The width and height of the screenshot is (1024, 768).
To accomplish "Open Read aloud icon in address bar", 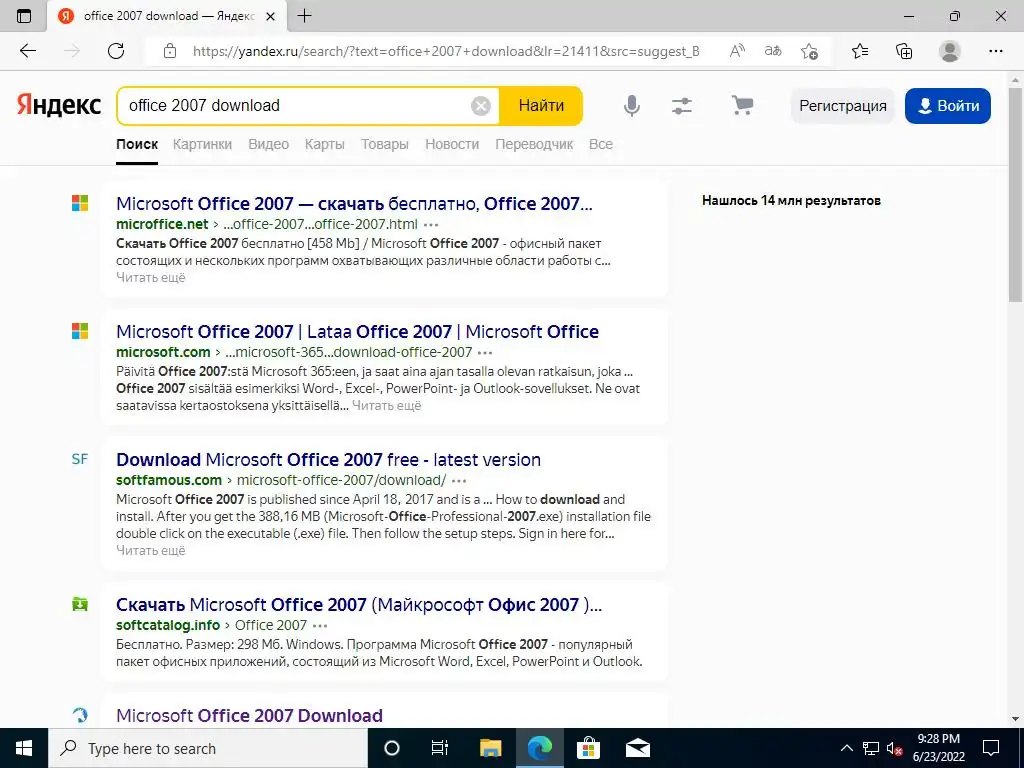I will (737, 51).
